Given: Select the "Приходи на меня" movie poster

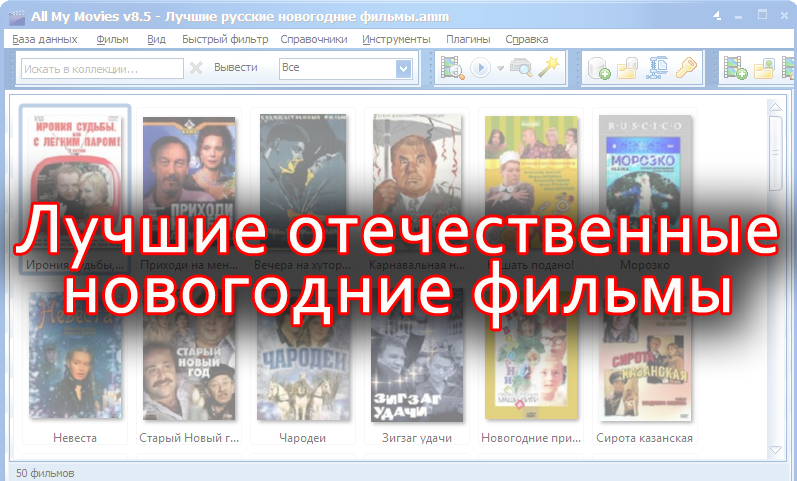Looking at the screenshot, I should pos(189,182).
